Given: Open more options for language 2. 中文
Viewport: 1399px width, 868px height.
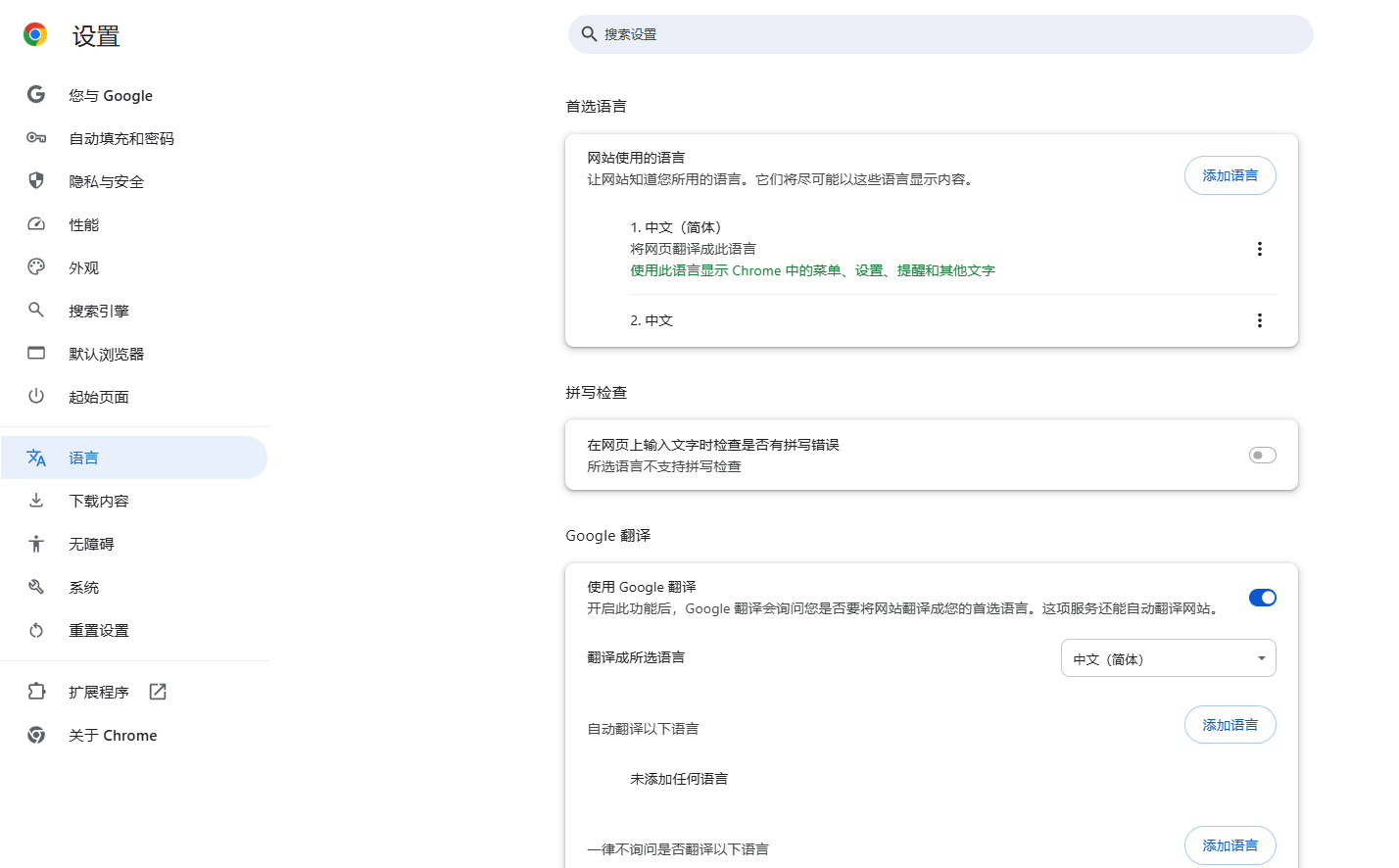Looking at the screenshot, I should 1260,320.
